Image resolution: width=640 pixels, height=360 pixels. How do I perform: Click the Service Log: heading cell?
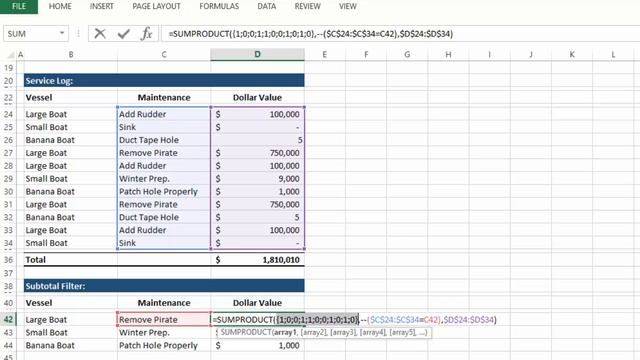tap(164, 80)
